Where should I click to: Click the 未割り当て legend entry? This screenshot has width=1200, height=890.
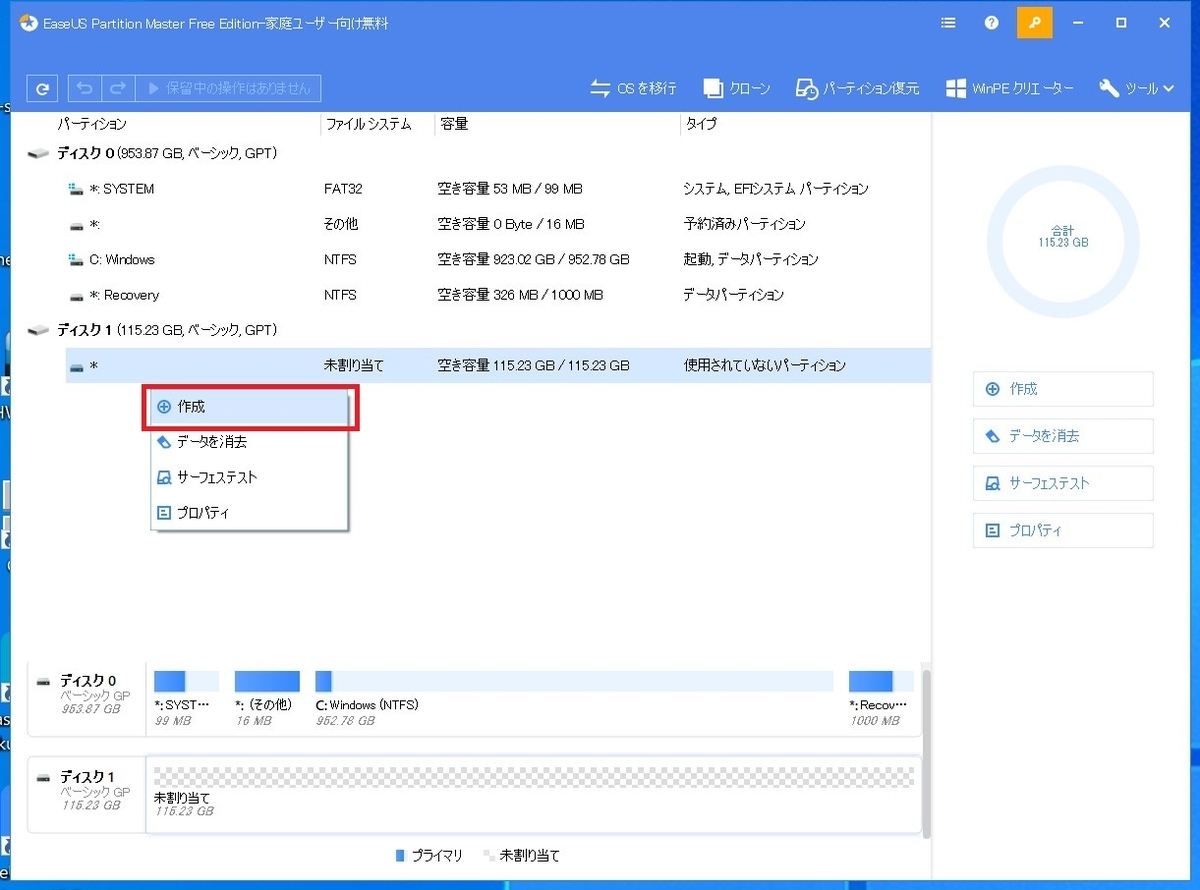tap(521, 856)
